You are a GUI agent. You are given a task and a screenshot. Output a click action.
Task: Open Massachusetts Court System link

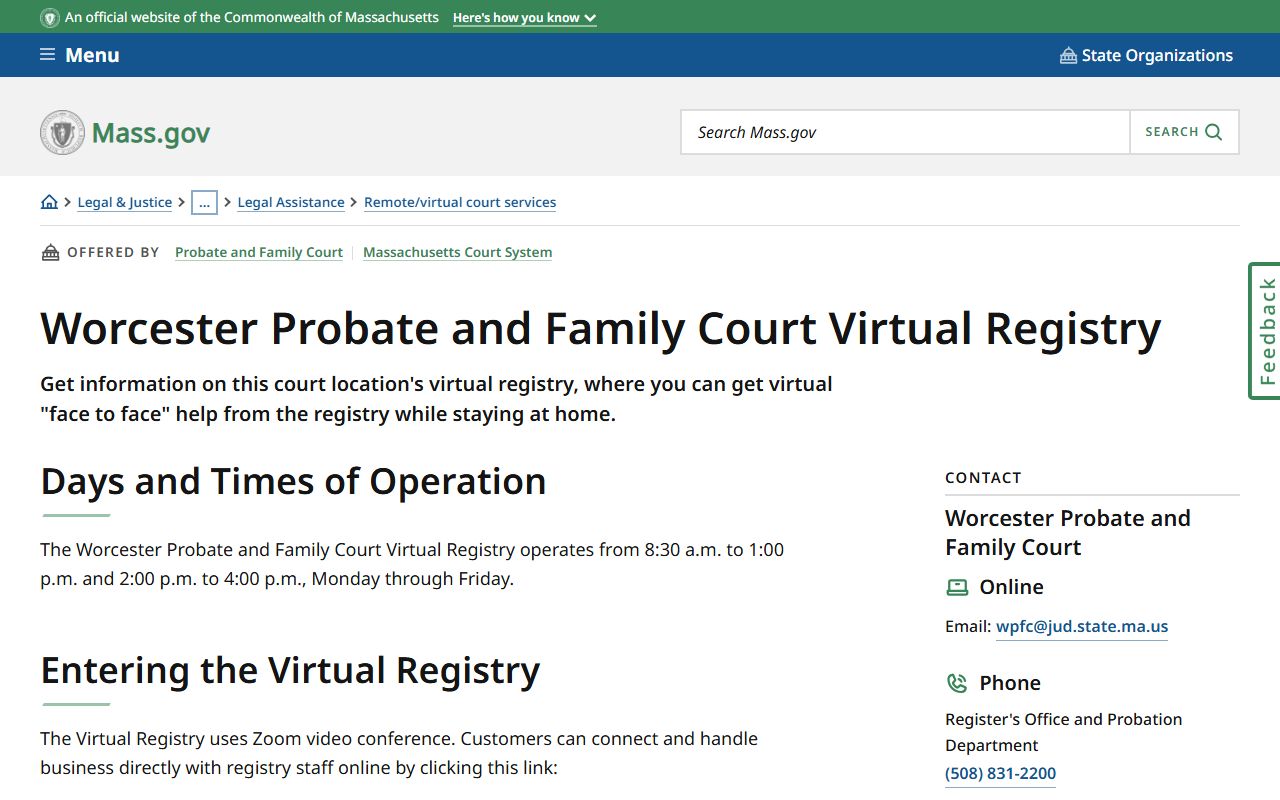point(457,252)
